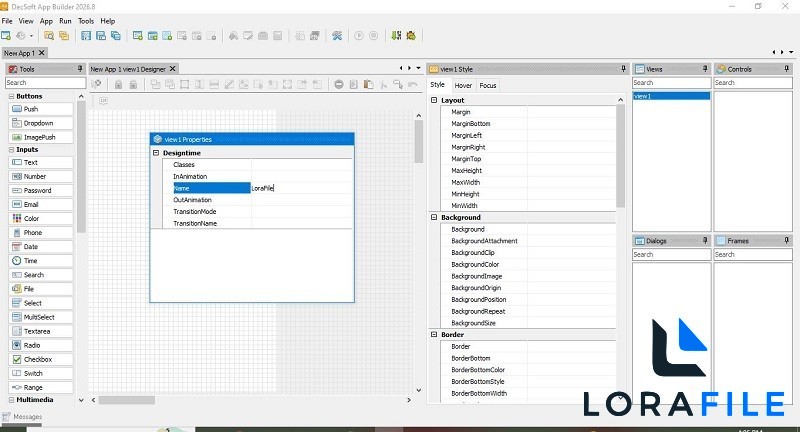
Task: Open the View menu
Action: [x=26, y=21]
